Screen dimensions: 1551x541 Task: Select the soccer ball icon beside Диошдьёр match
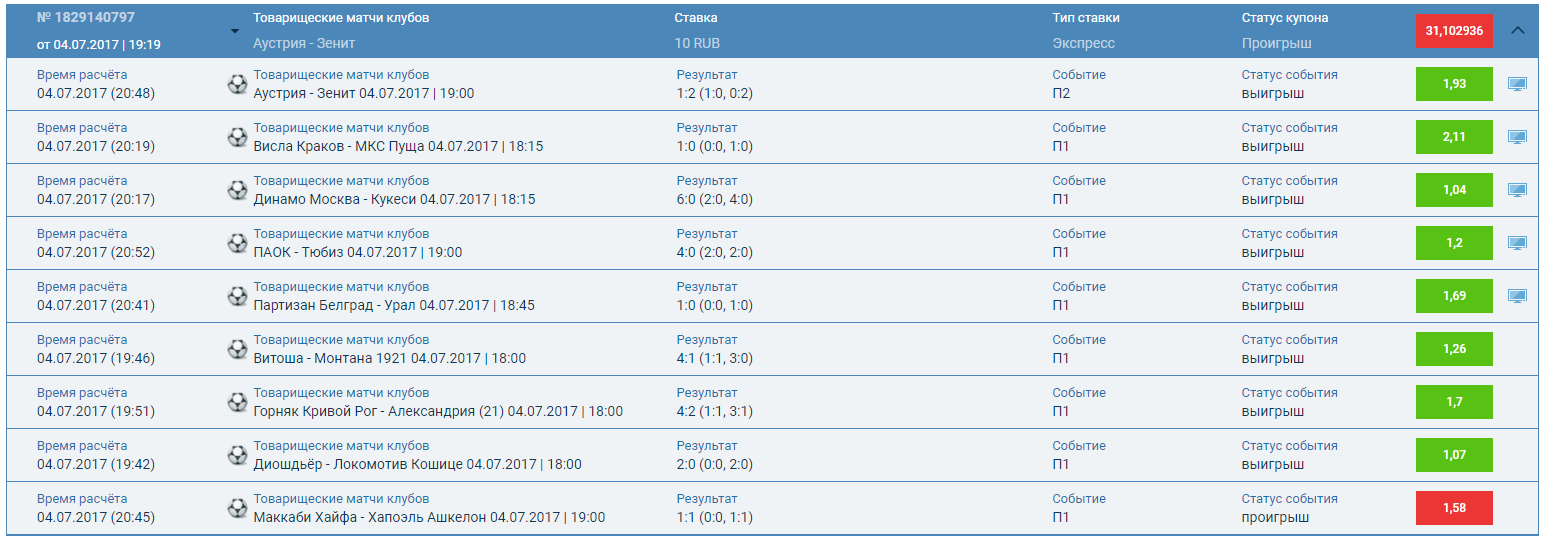(x=237, y=455)
